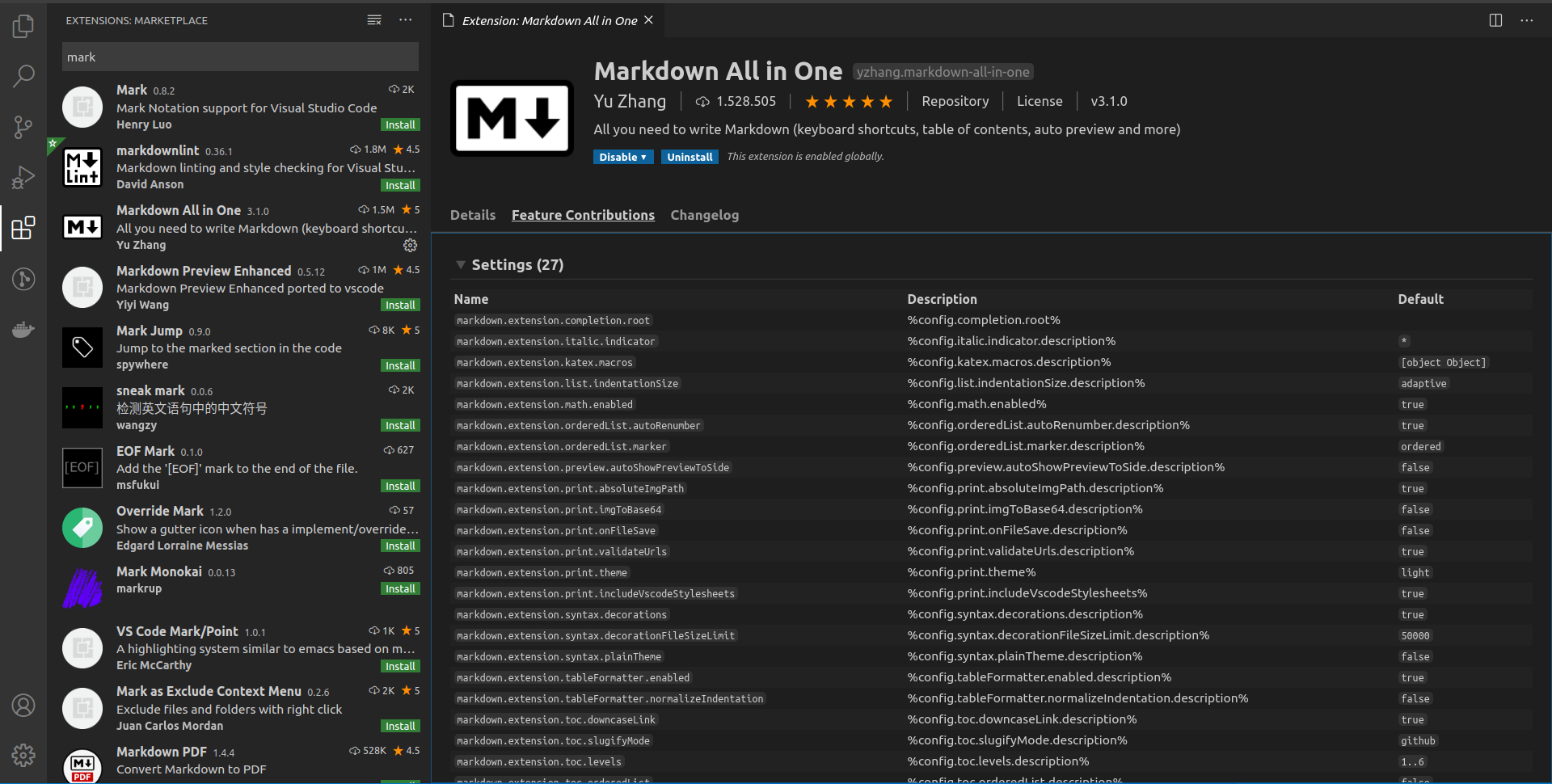Install the Mark Jump extension
1552x784 pixels.
pos(400,365)
